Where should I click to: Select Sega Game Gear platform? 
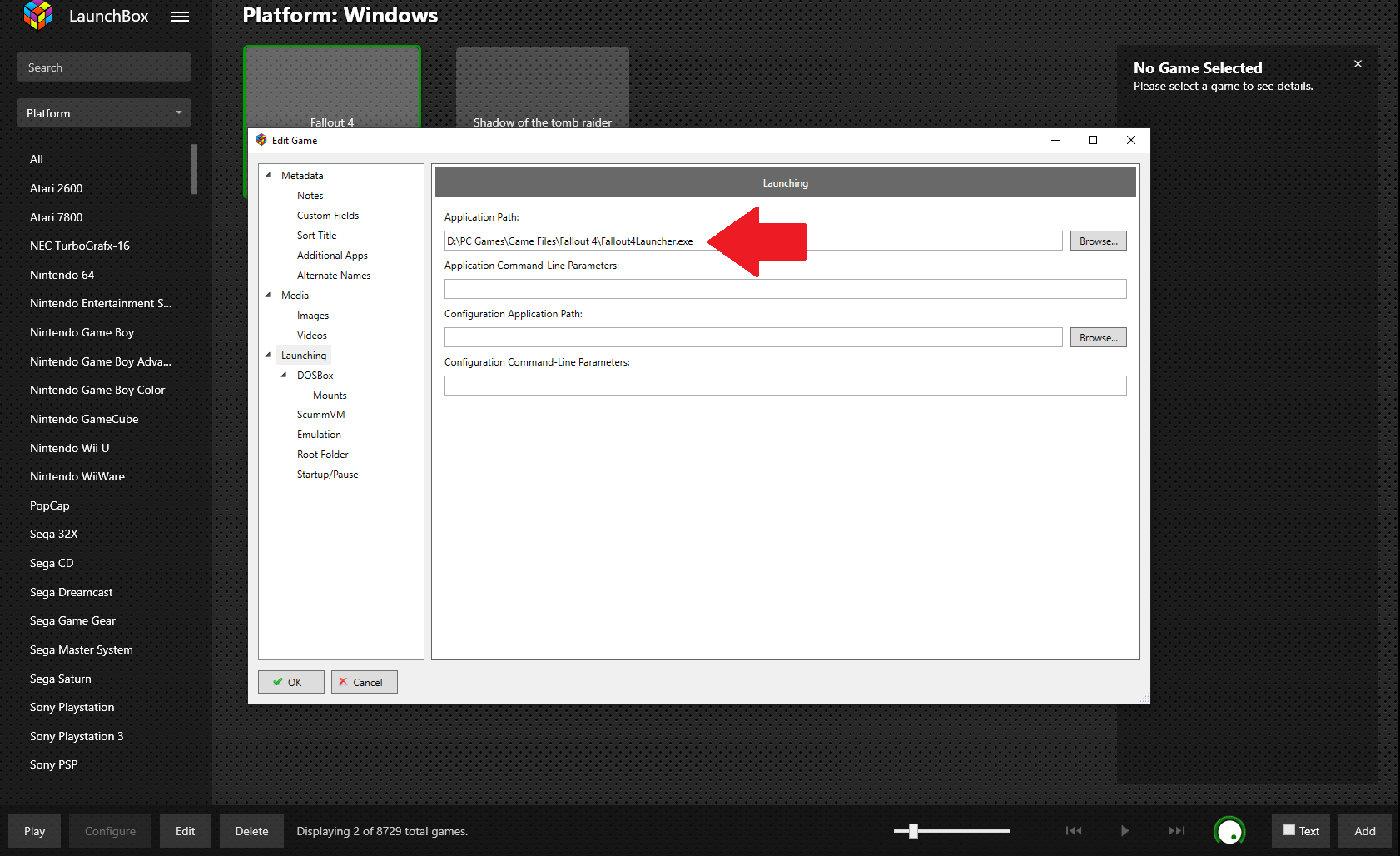73,620
